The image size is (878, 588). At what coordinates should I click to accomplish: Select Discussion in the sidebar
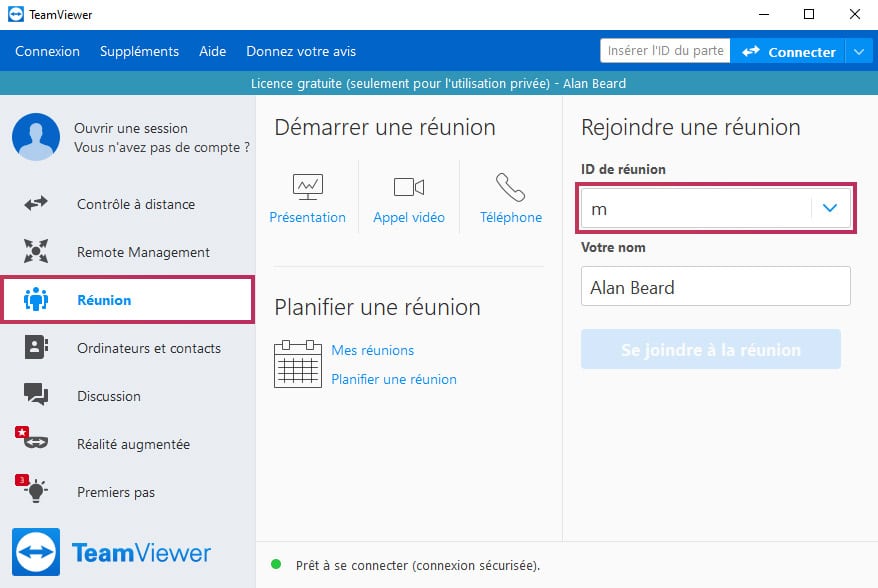128,396
